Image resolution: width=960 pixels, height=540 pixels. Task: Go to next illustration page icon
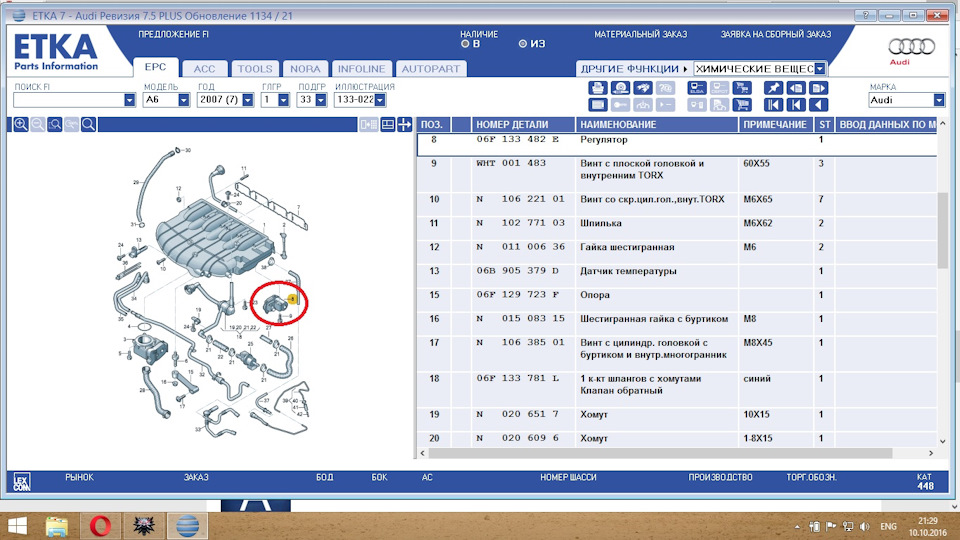pyautogui.click(x=819, y=88)
